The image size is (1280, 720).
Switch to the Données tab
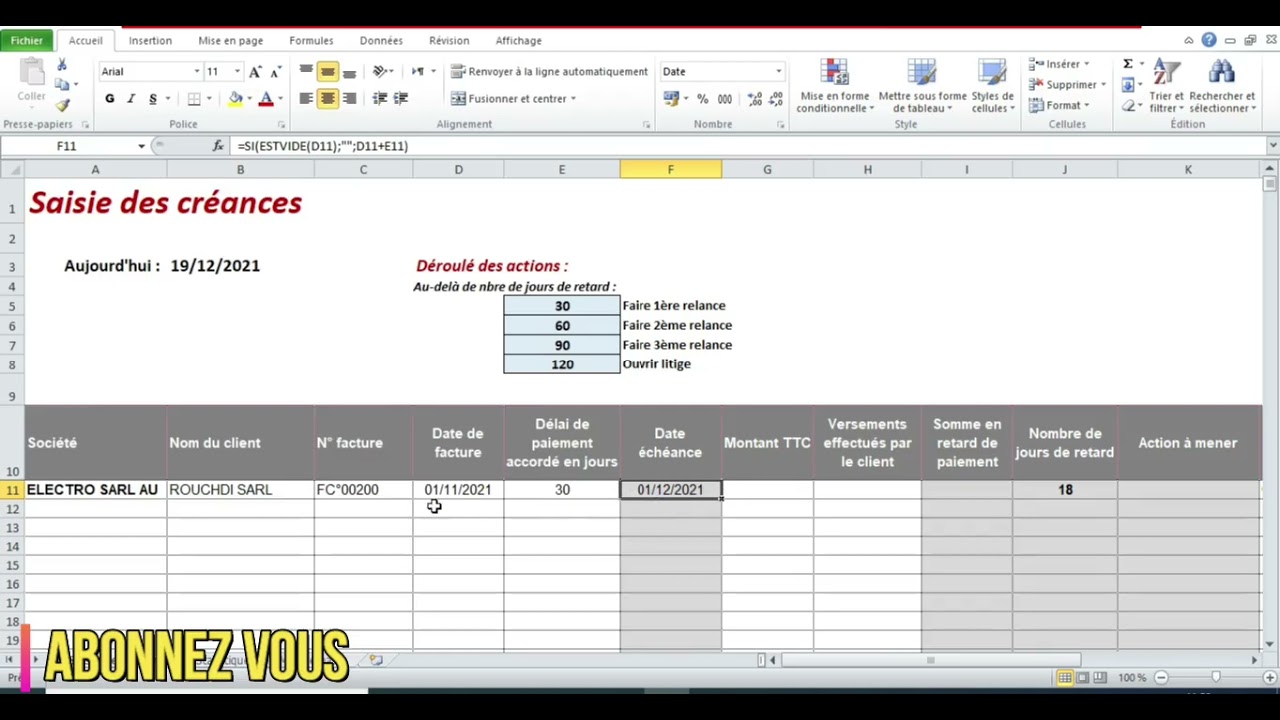tap(381, 41)
